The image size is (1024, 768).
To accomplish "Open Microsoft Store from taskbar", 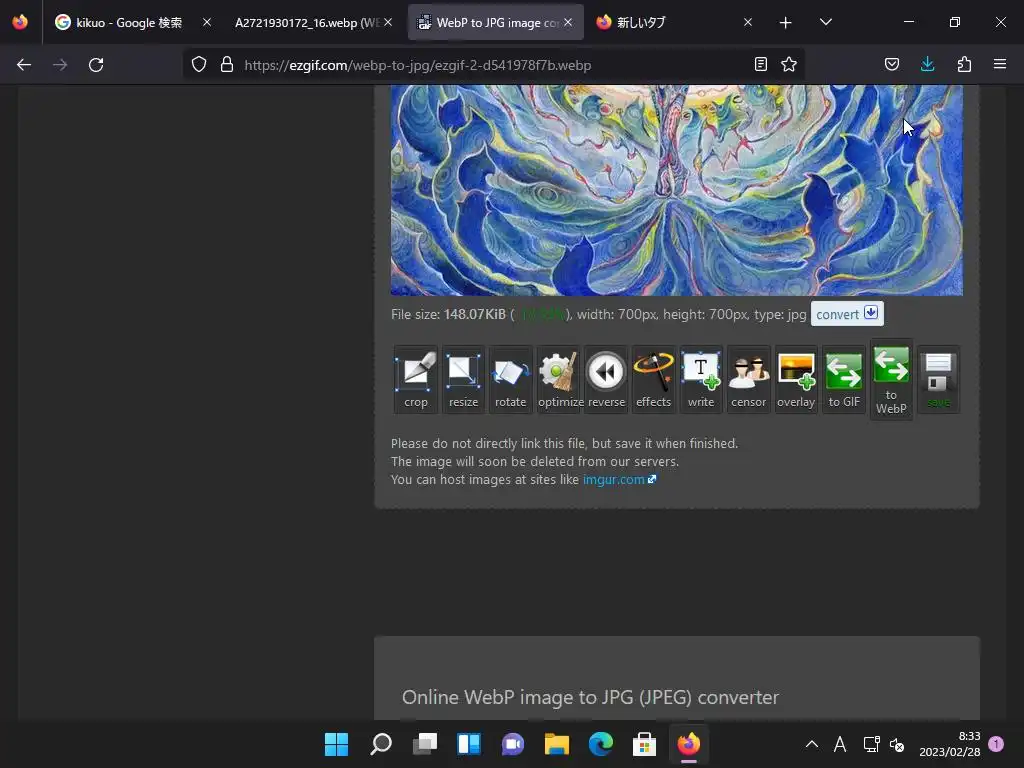I will coord(645,744).
